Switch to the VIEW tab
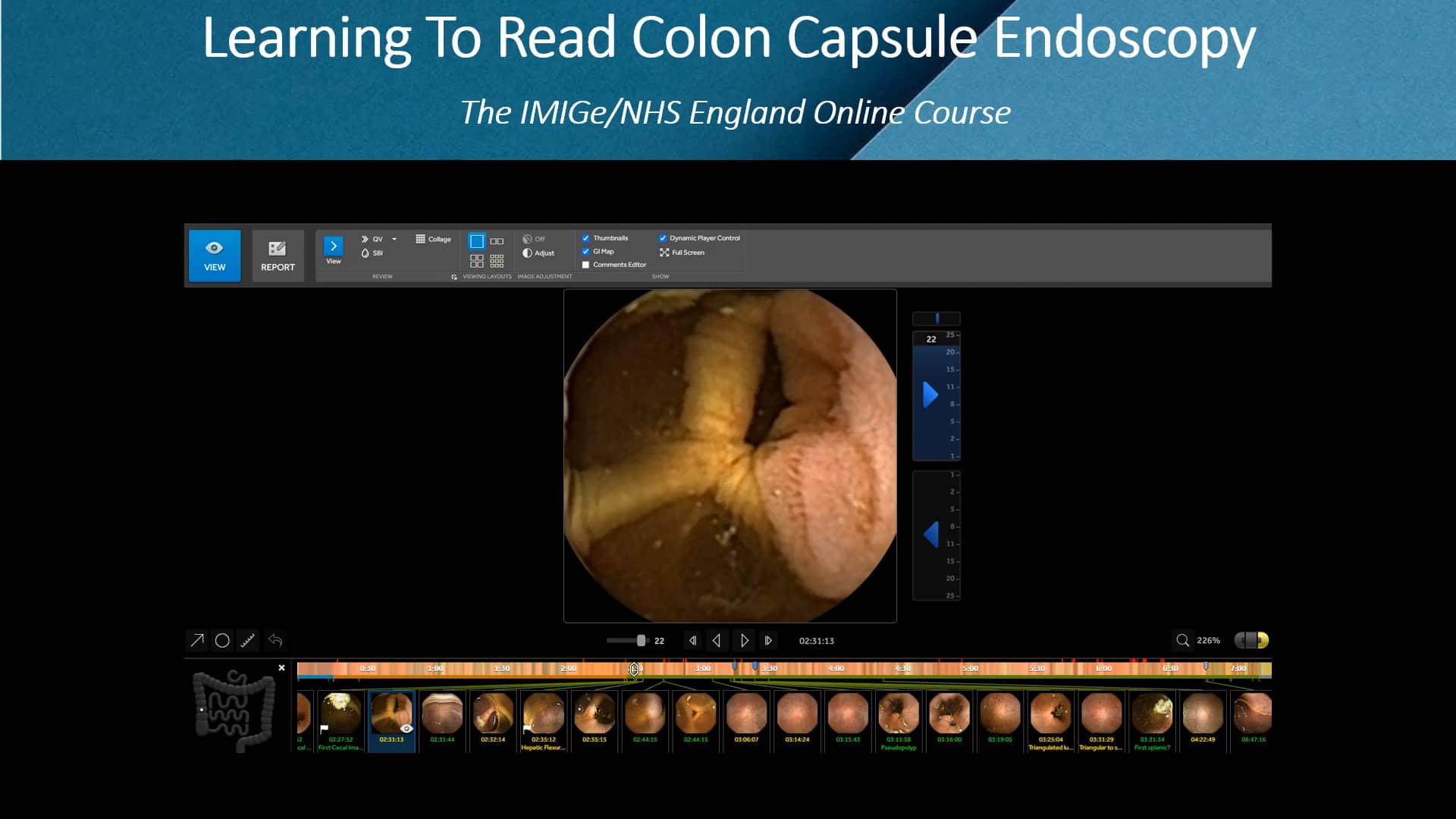This screenshot has width=1456, height=819. (215, 256)
